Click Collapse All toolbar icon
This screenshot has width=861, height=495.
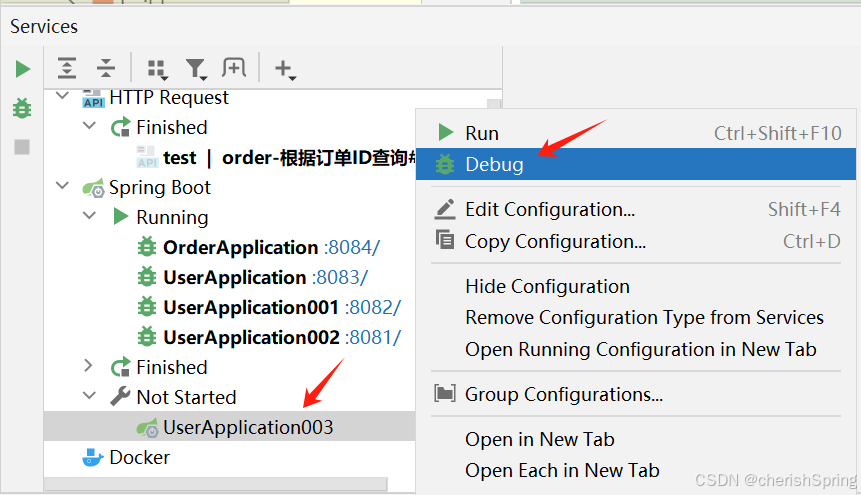[105, 68]
